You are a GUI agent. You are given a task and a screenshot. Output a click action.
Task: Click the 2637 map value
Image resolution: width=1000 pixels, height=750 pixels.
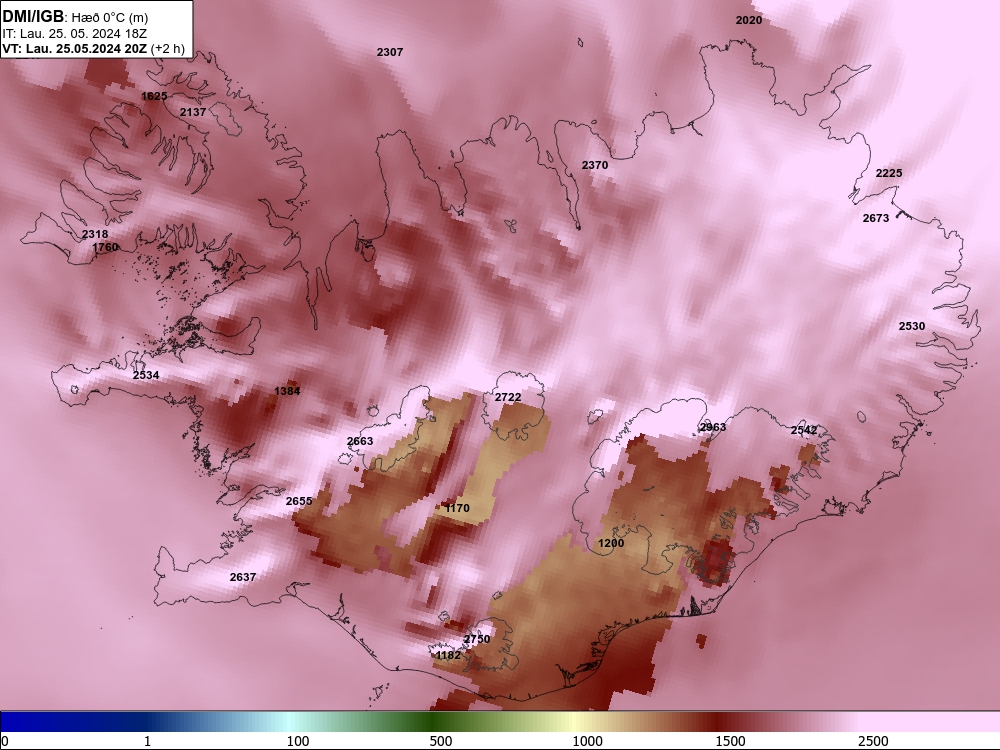click(242, 577)
